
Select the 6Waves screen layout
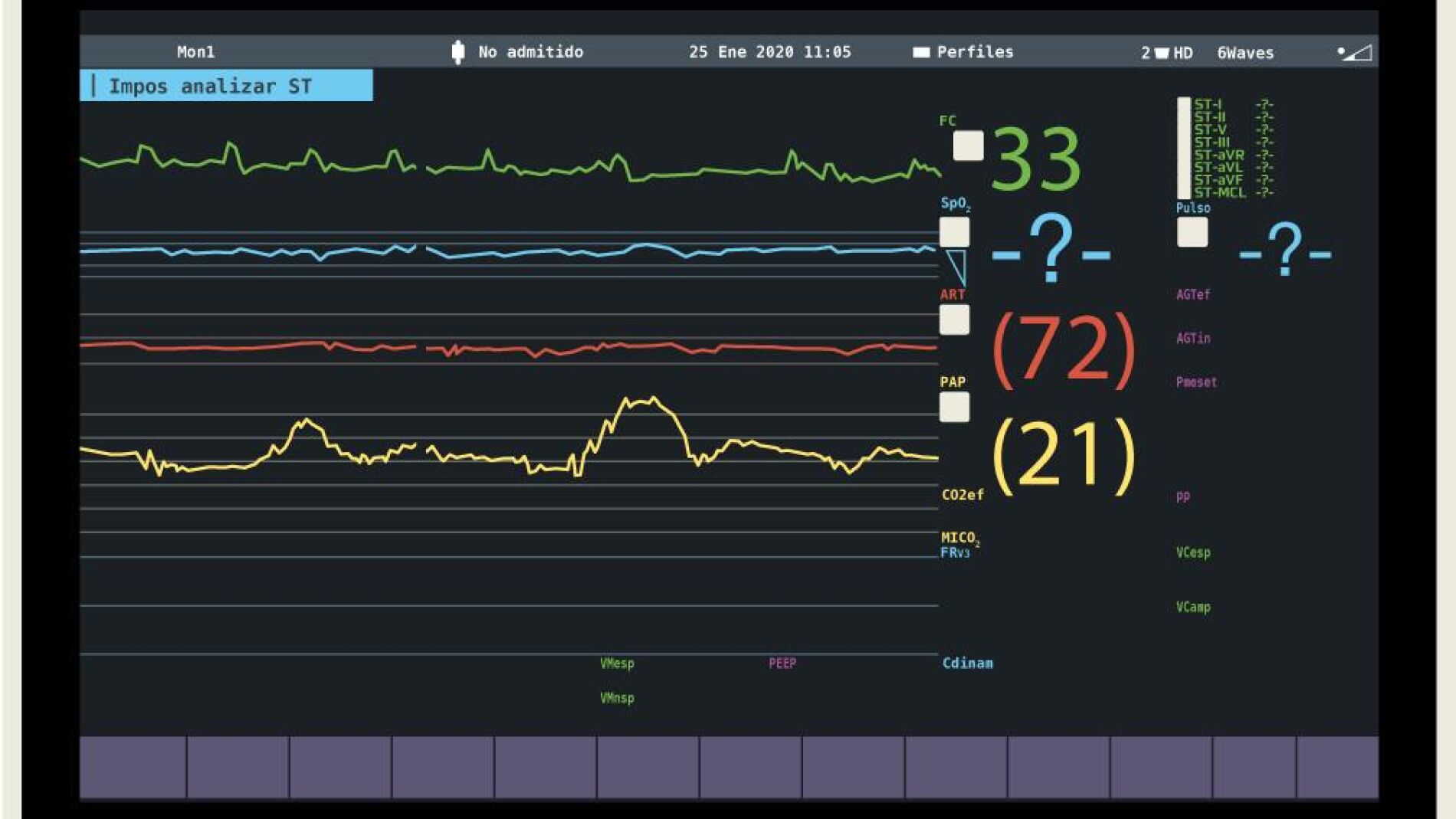[1244, 53]
